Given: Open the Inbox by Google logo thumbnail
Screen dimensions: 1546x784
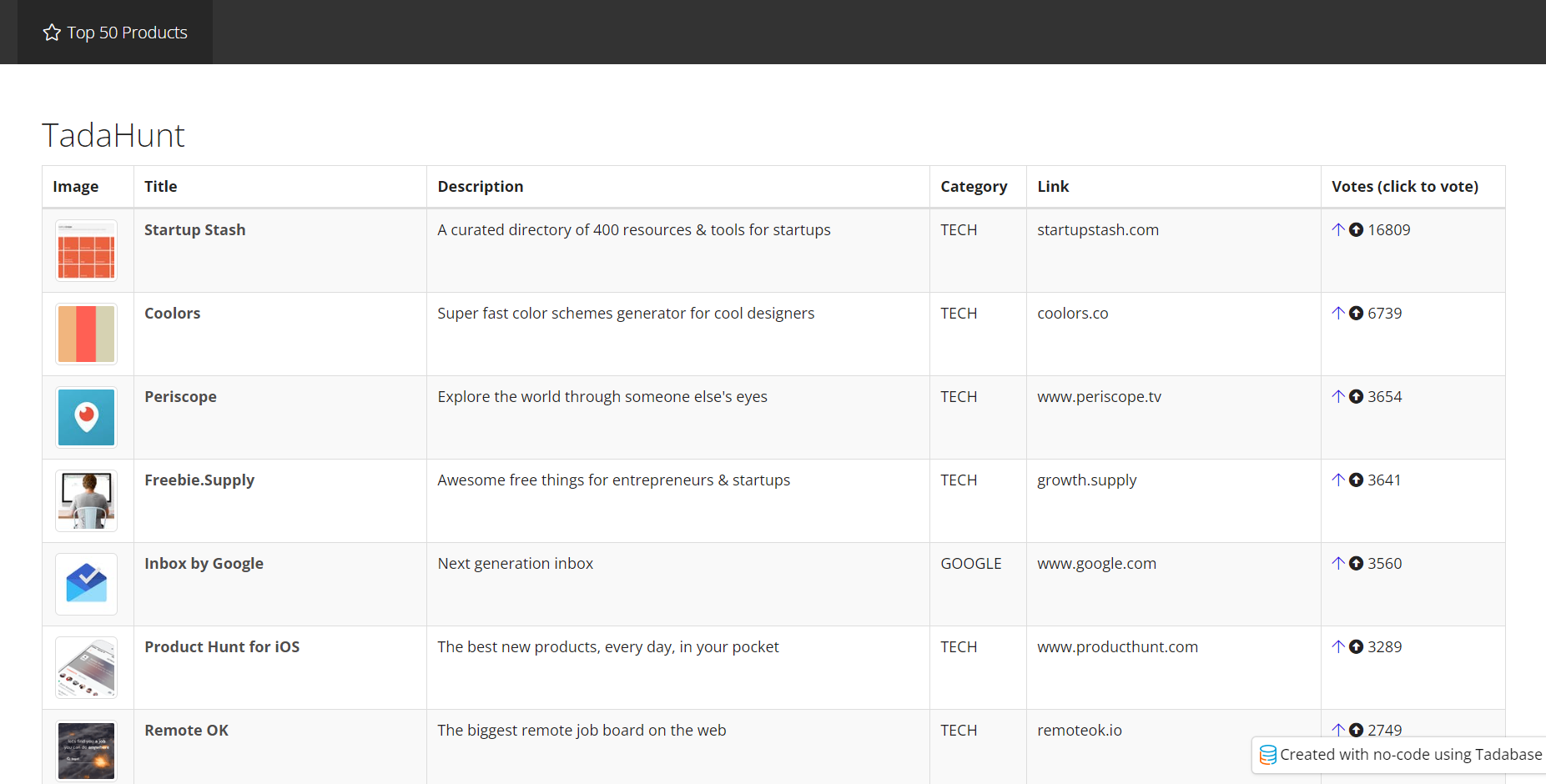Looking at the screenshot, I should pos(87,585).
